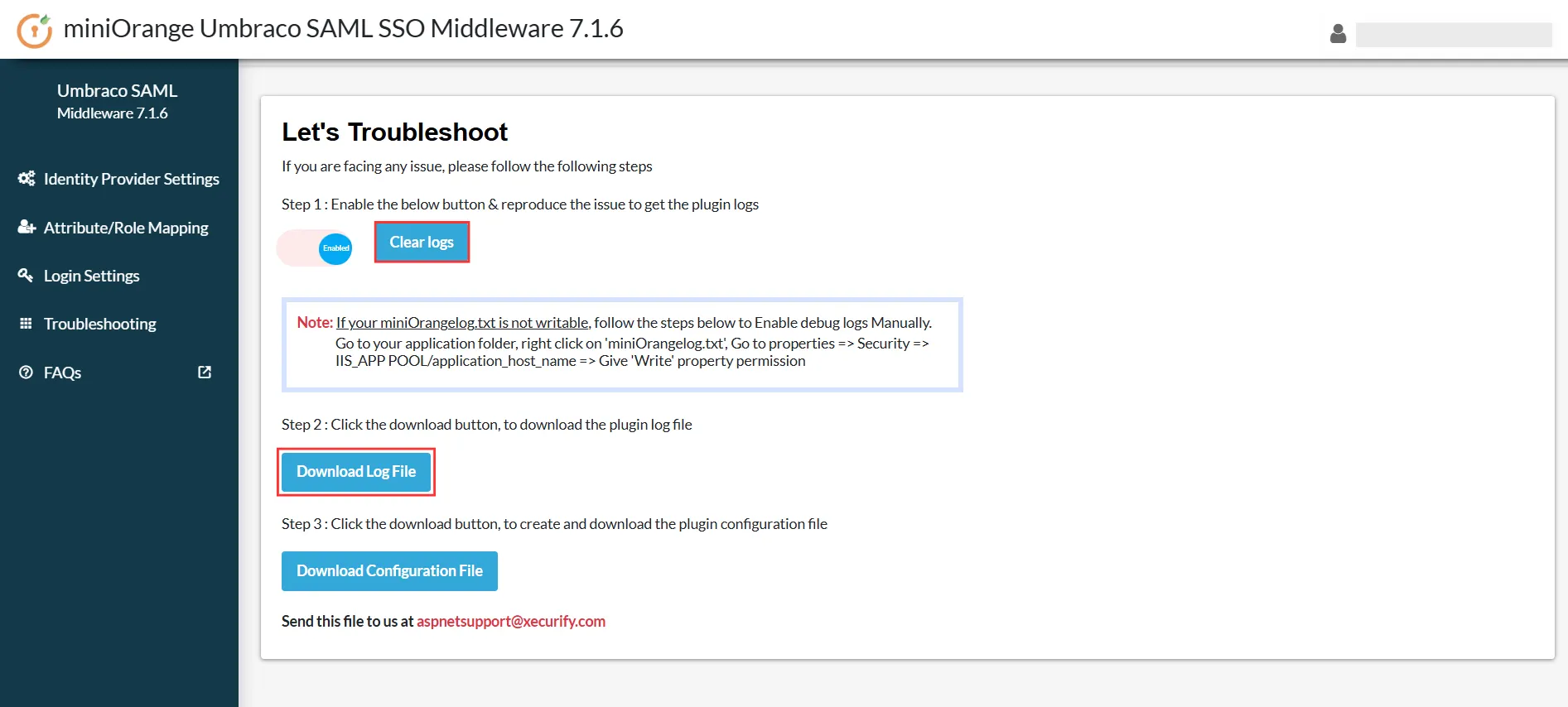Toggle the debug logs Enabled switch

pos(316,248)
